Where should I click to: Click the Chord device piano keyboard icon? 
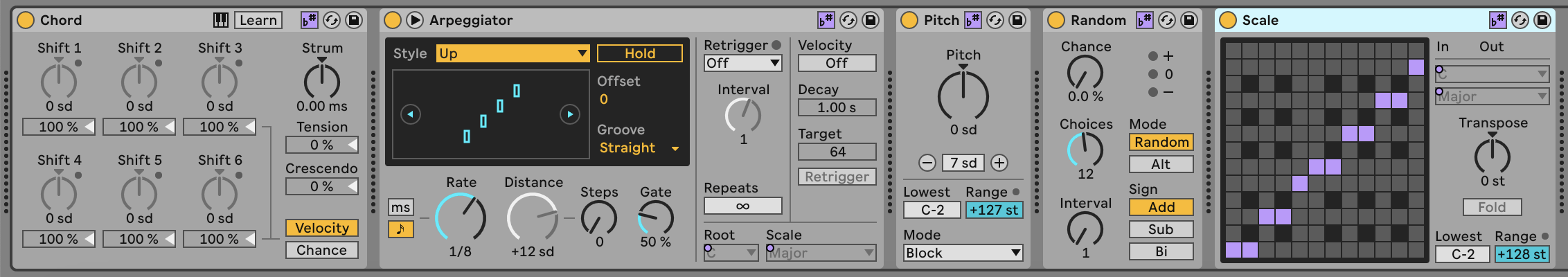click(220, 20)
